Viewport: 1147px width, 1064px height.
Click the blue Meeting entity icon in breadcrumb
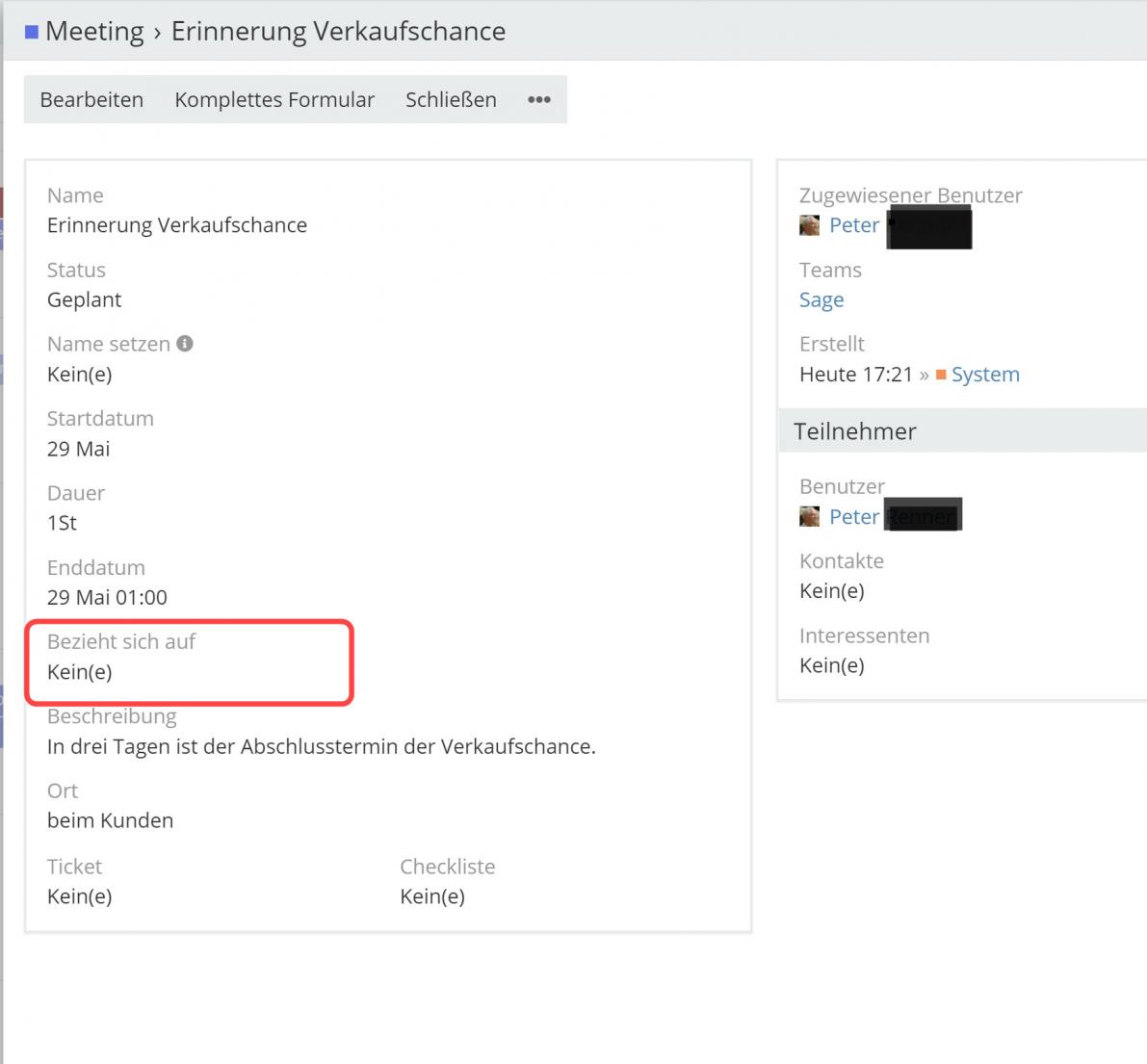coord(32,32)
